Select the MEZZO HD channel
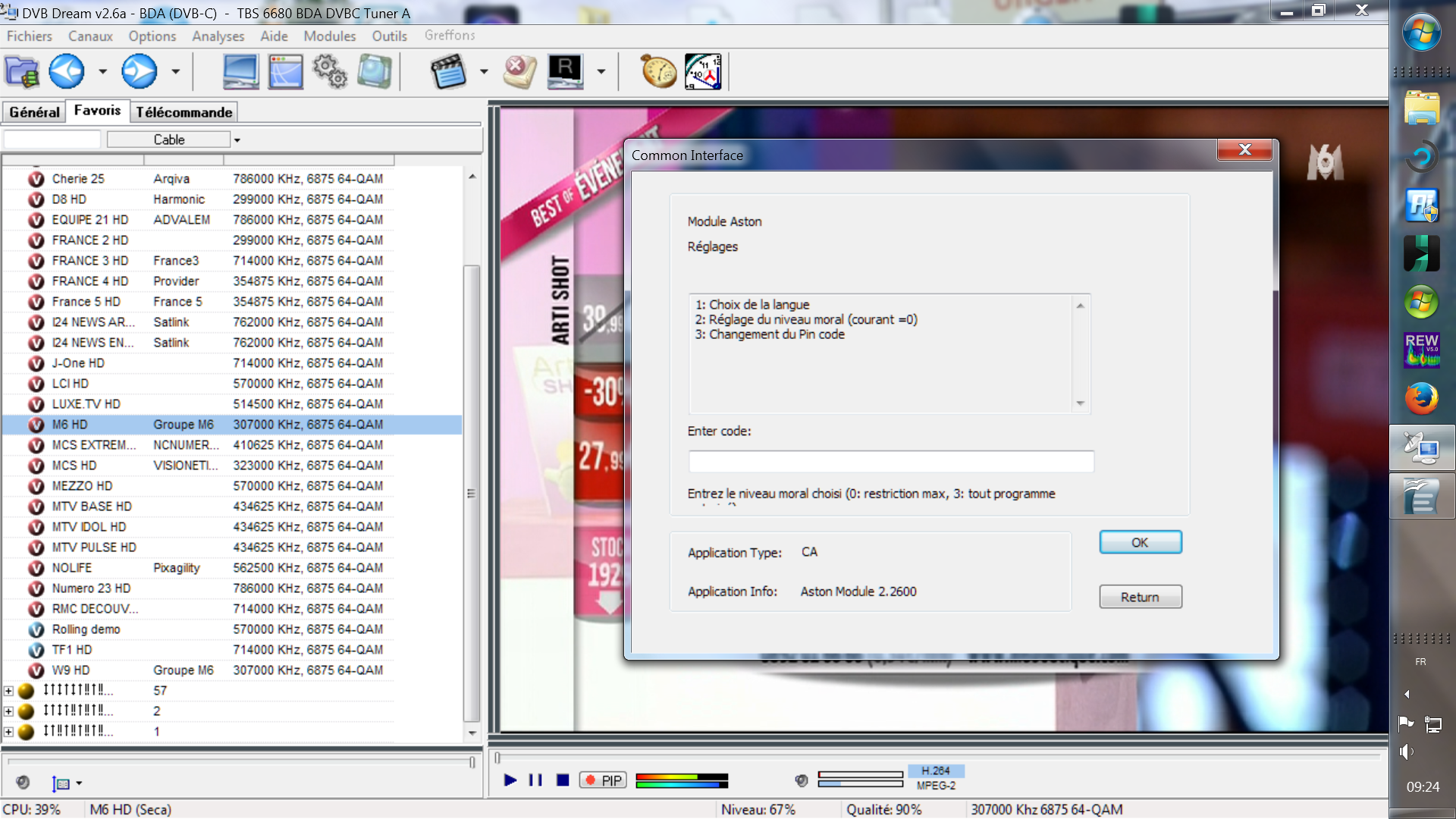 [x=232, y=486]
